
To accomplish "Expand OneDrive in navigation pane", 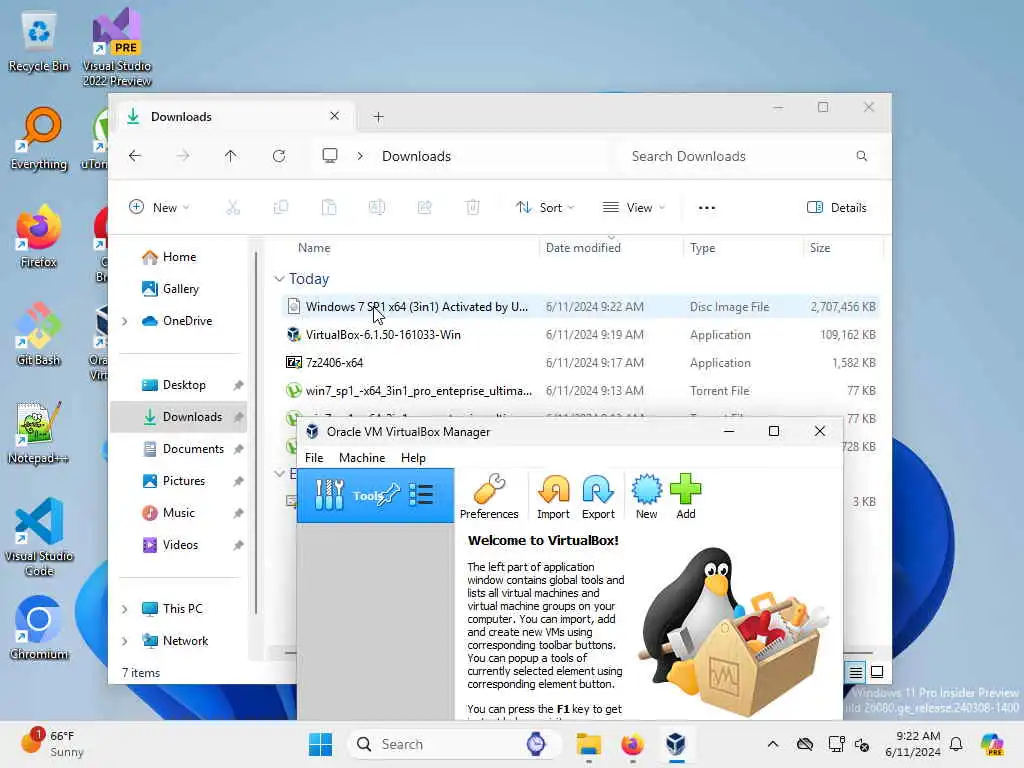I will 125,321.
